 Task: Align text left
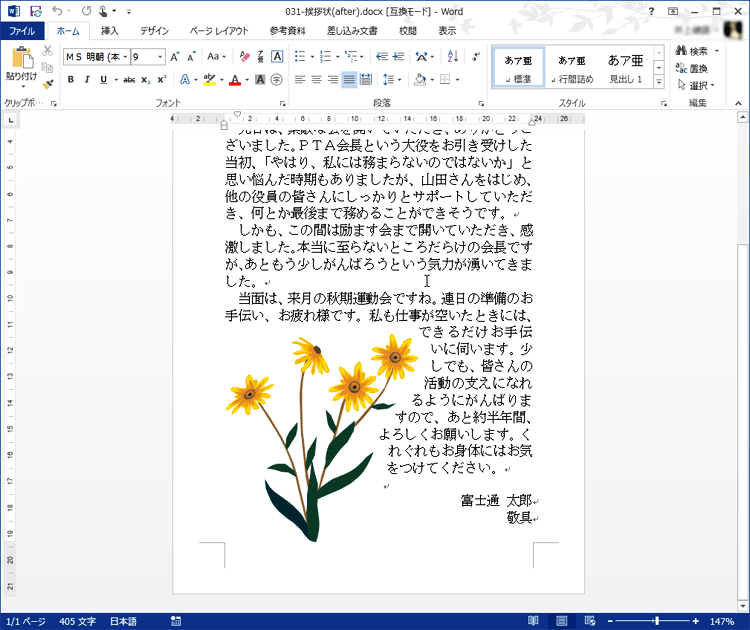[300, 79]
